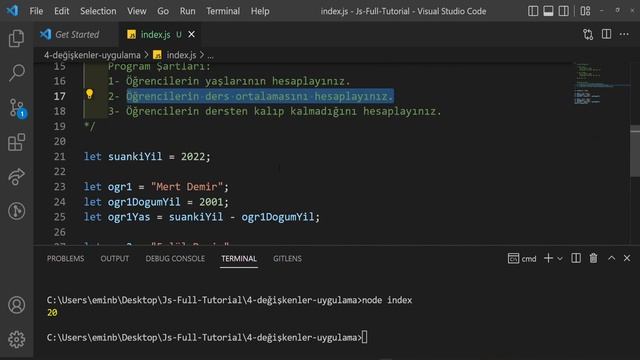Viewport: 640px width, 360px height.
Task: Click the VS Code logo in title bar
Action: tap(12, 11)
